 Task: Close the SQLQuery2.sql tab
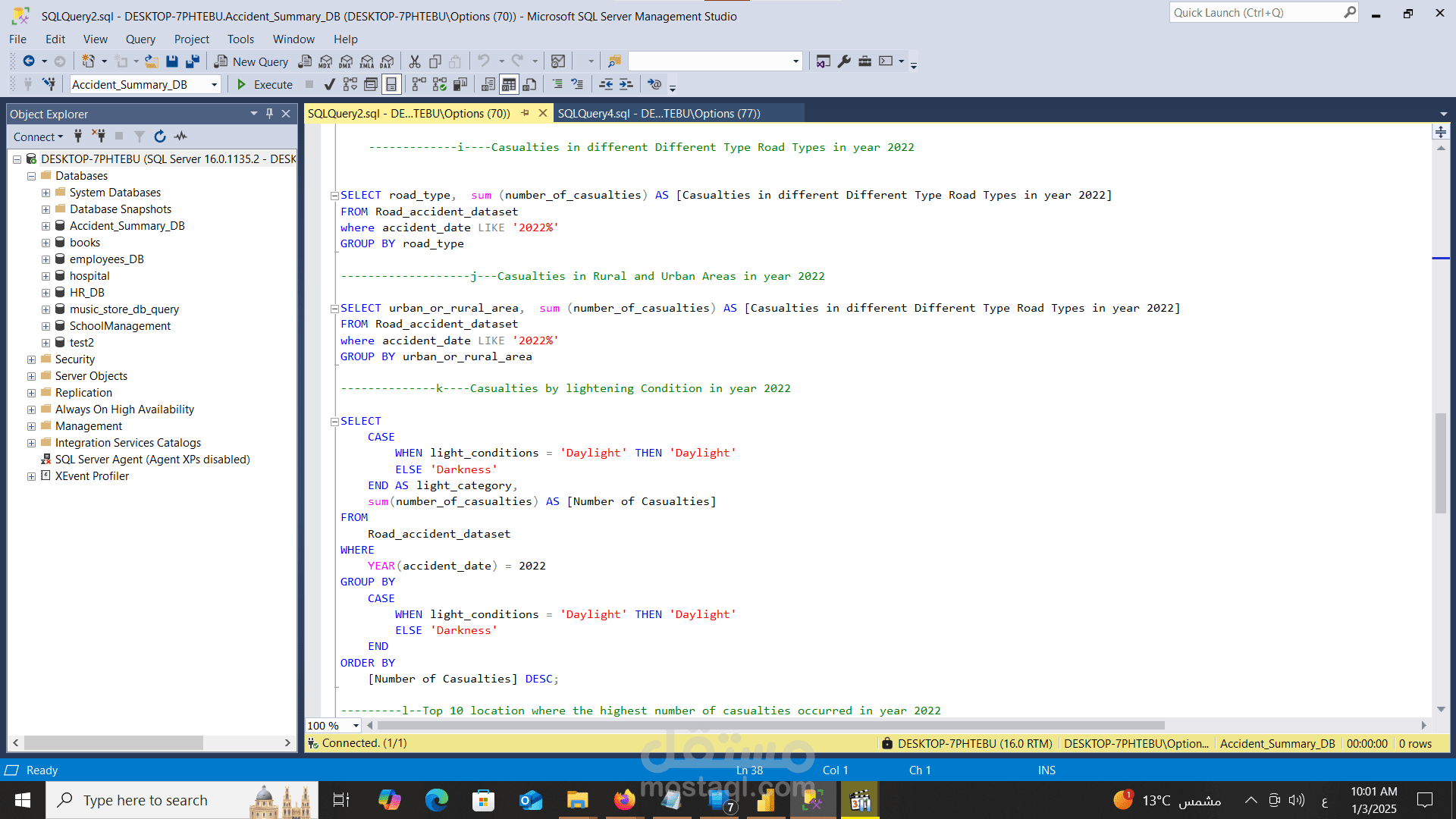pyautogui.click(x=543, y=113)
